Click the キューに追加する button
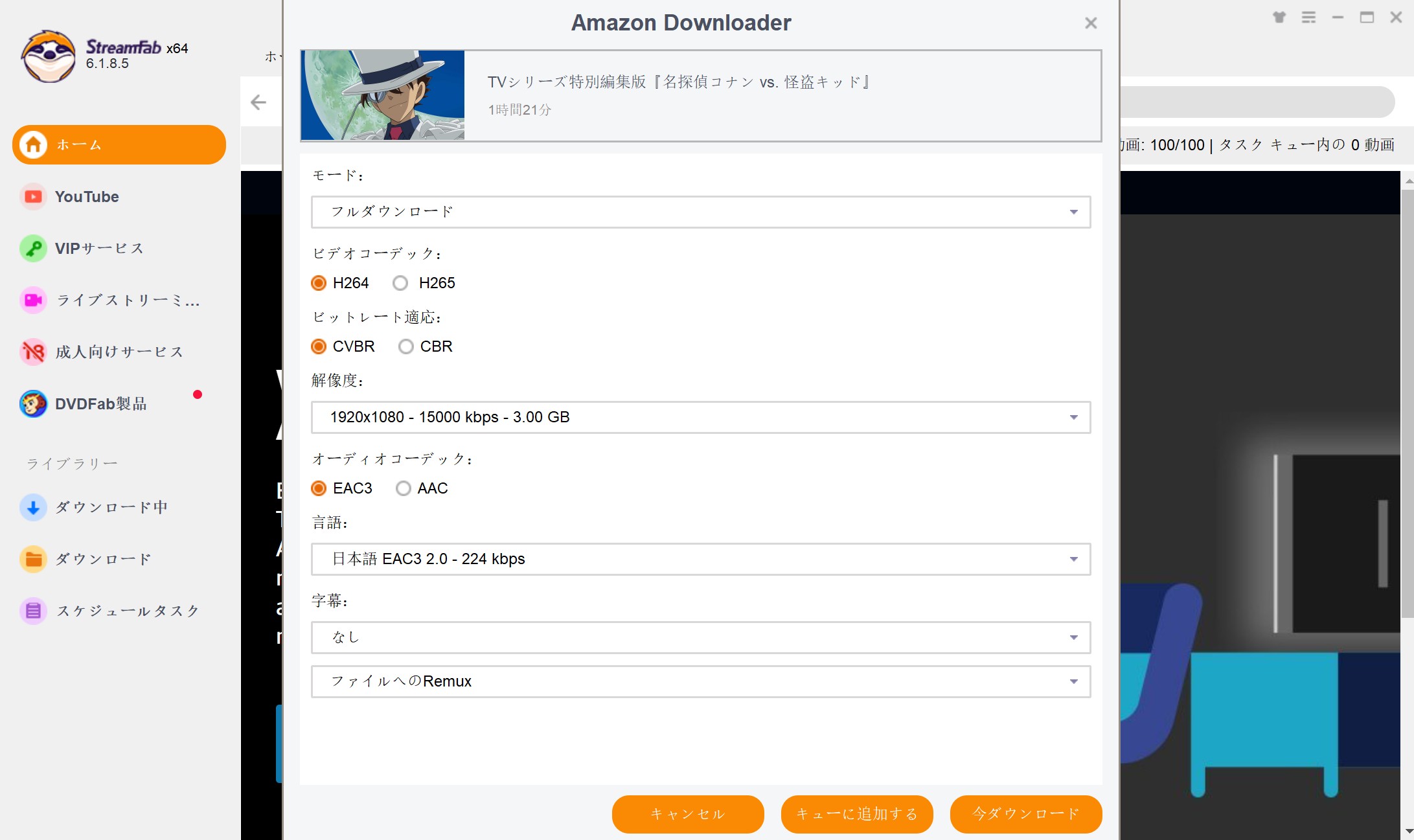The image size is (1414, 840). [x=857, y=814]
